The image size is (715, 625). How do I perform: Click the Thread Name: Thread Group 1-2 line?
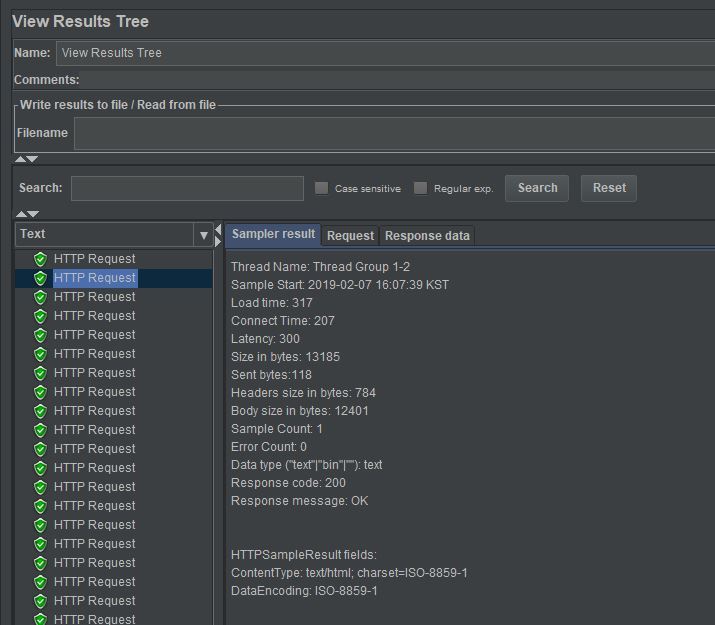tap(320, 267)
